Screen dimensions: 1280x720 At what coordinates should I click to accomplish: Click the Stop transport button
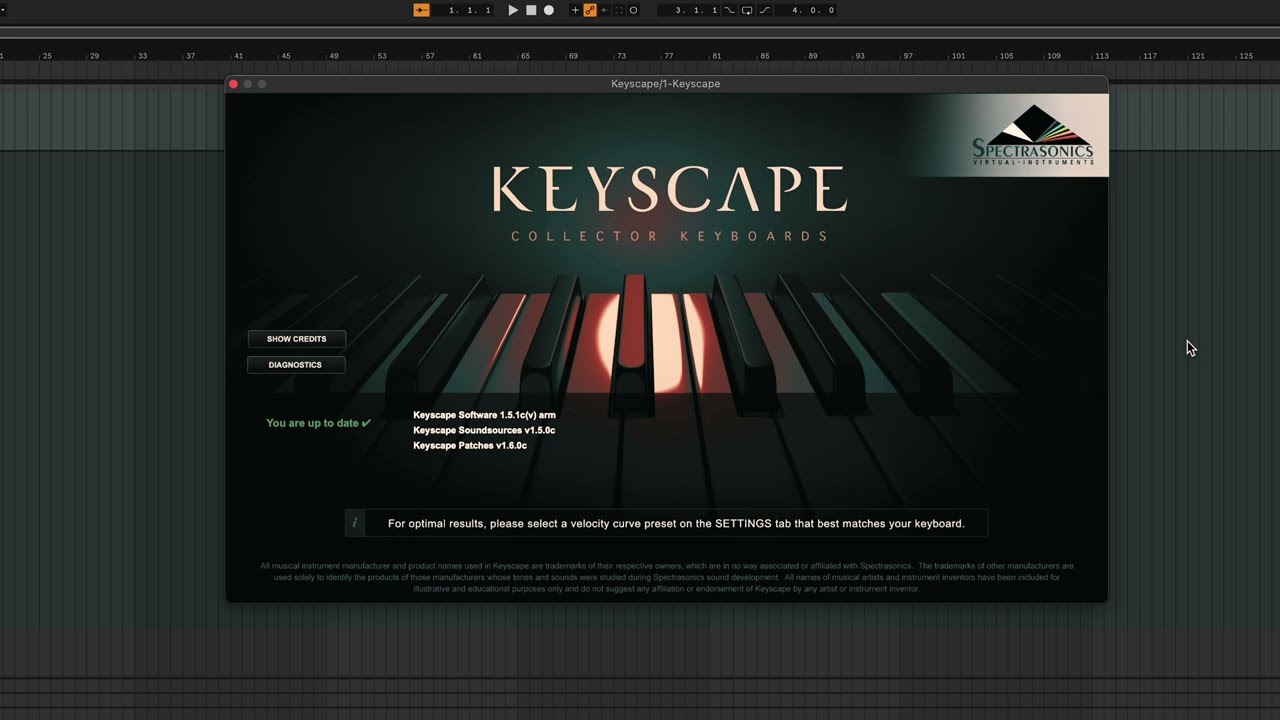531,10
